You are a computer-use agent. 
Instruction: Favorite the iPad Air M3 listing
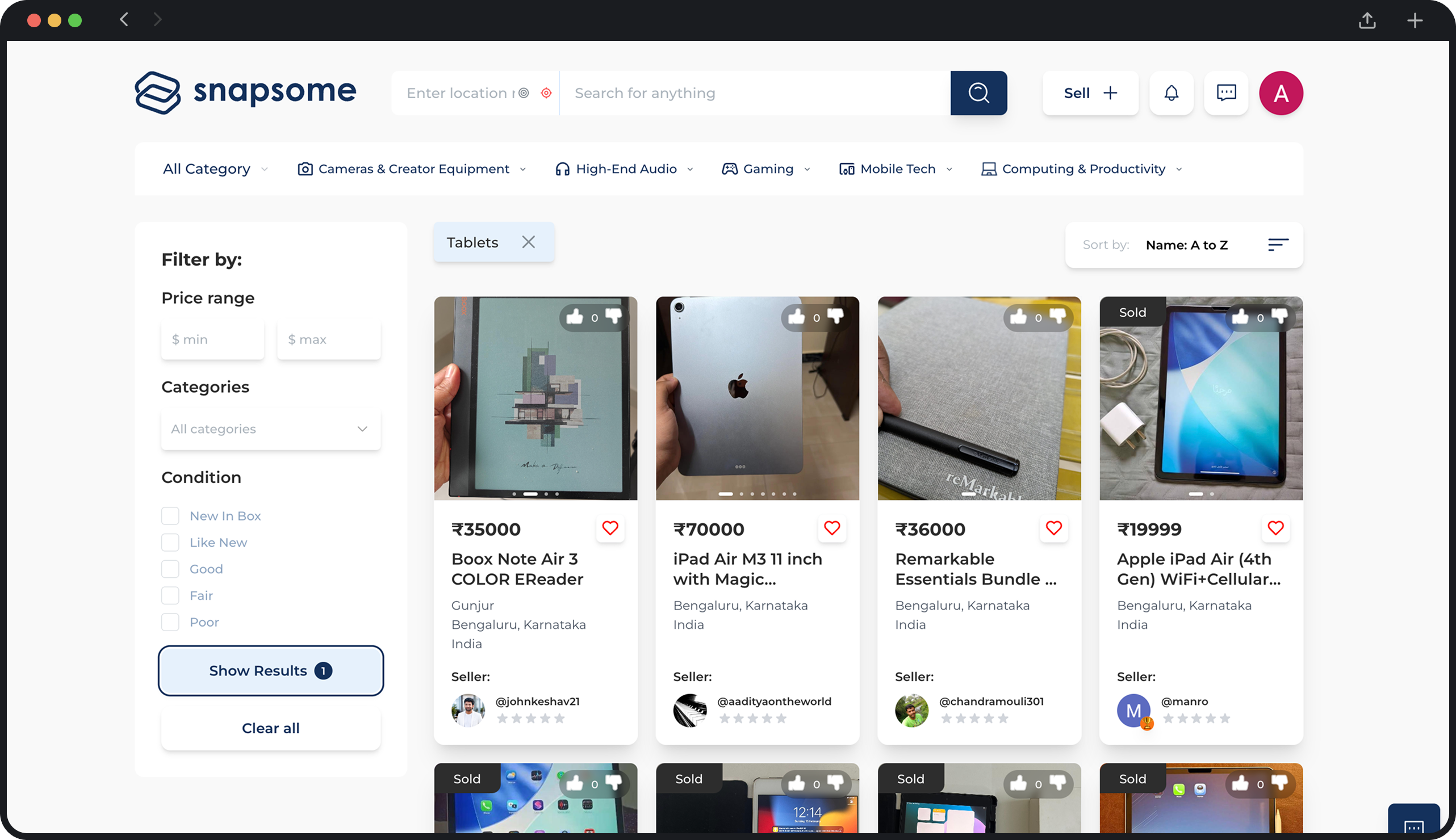pyautogui.click(x=831, y=528)
